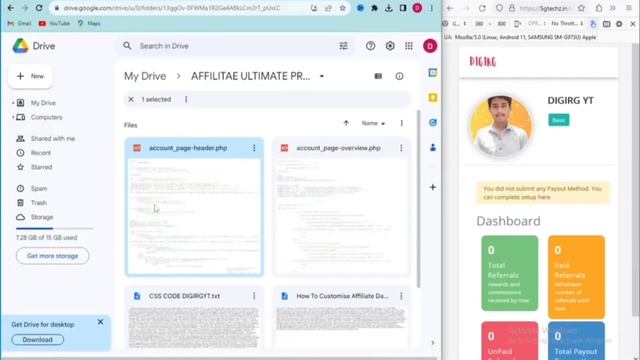Expand Computers tree arrow
640x360 pixels.
tap(13, 117)
